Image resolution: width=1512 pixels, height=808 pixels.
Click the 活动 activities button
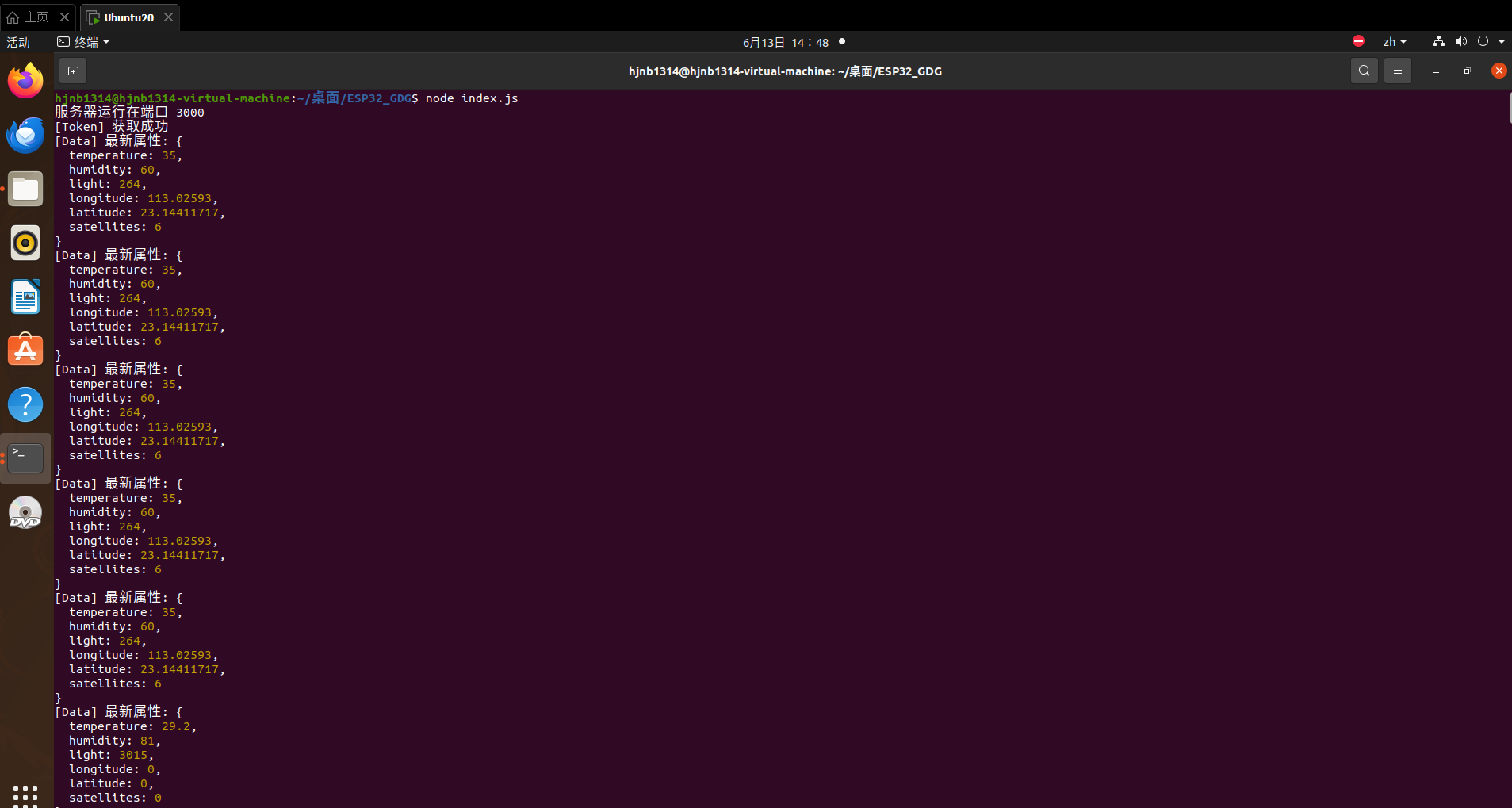pyautogui.click(x=18, y=42)
